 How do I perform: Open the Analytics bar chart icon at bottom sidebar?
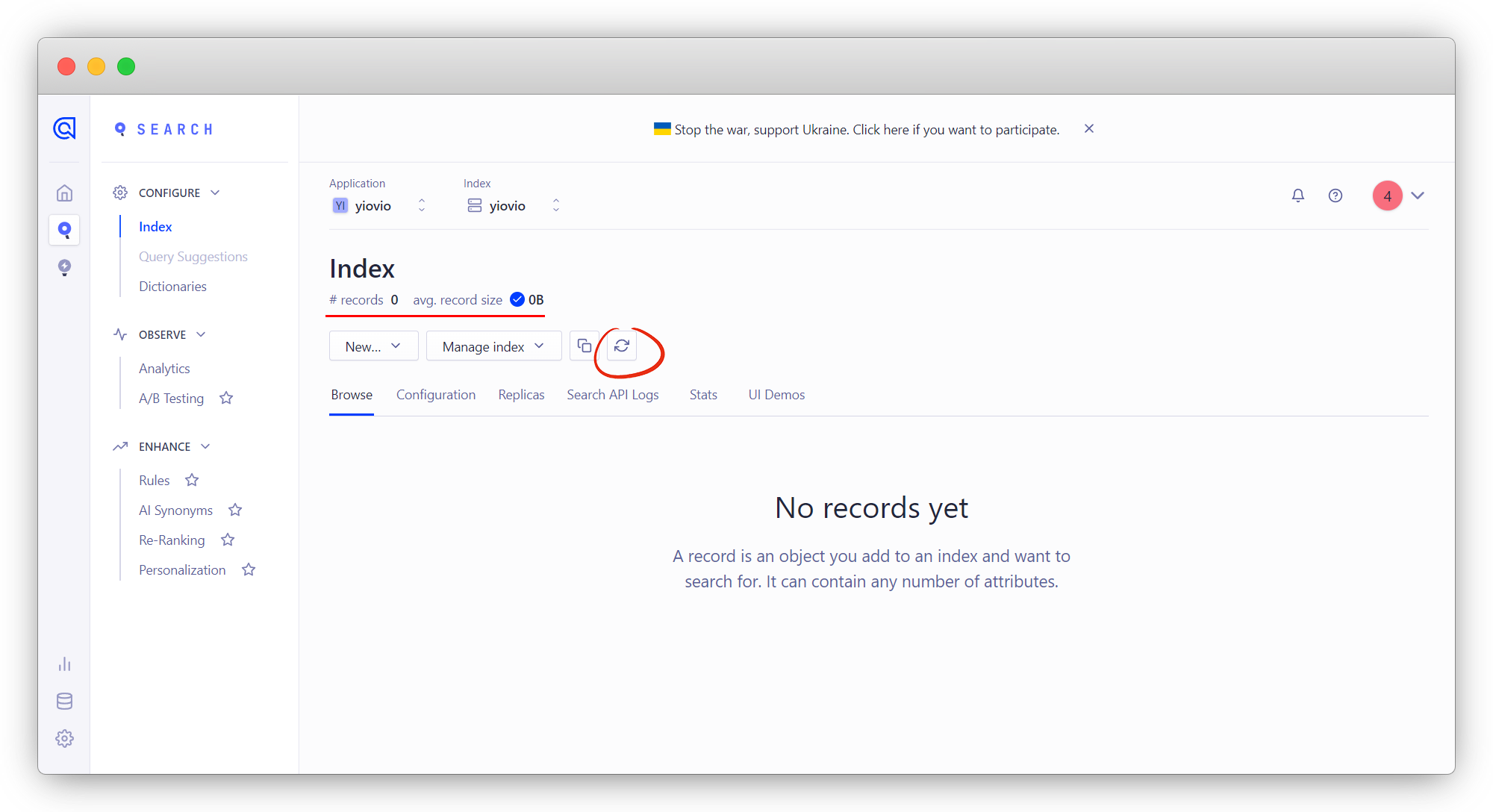[x=65, y=663]
